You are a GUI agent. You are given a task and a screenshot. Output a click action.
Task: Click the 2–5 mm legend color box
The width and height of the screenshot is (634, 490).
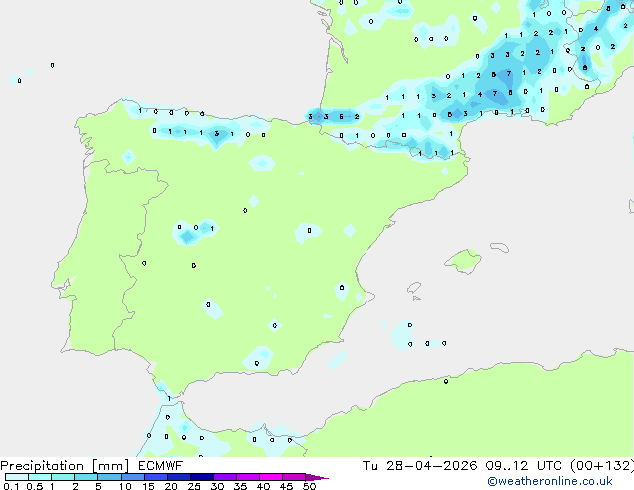86,477
